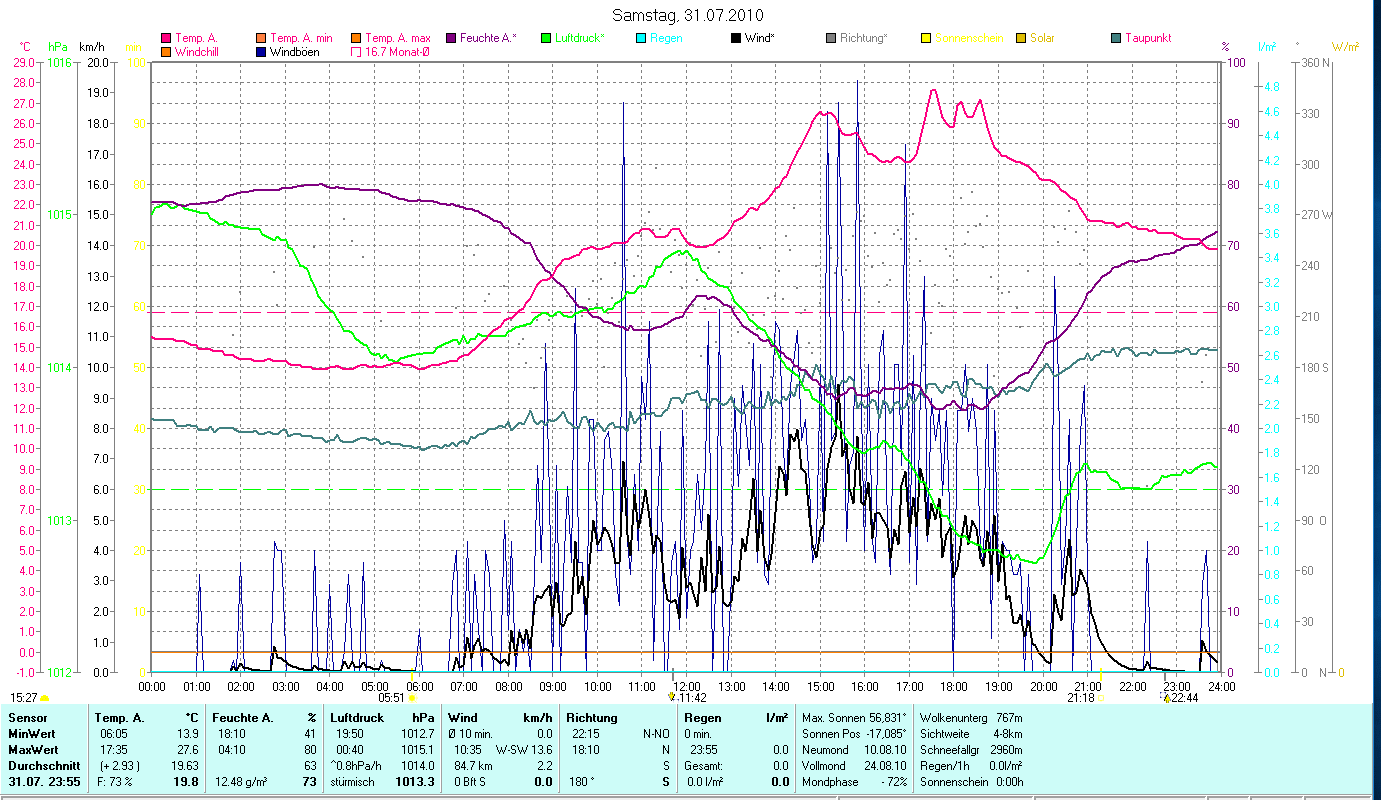Click the Durchschnitt row label
Image resolution: width=1381 pixels, height=800 pixels.
(x=44, y=765)
